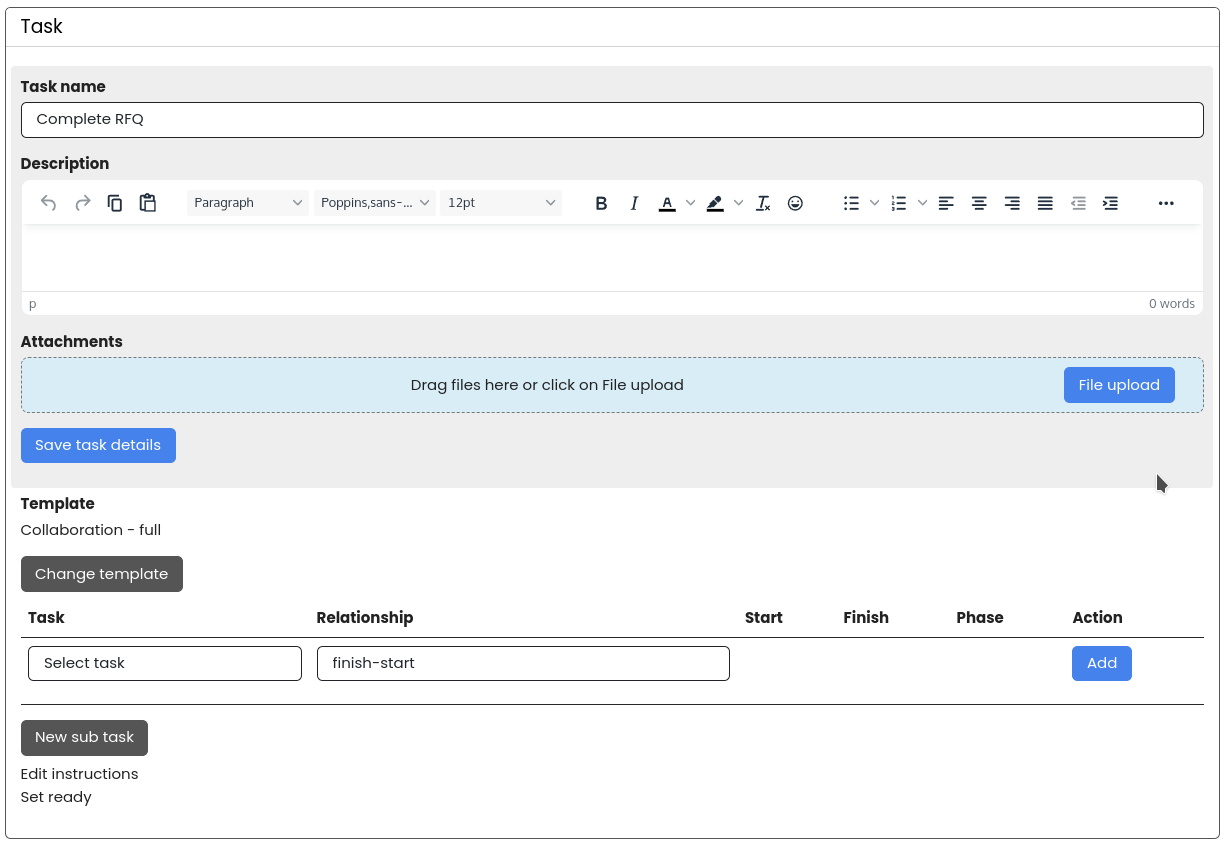Decrease indent (outdent)

pyautogui.click(x=1078, y=203)
